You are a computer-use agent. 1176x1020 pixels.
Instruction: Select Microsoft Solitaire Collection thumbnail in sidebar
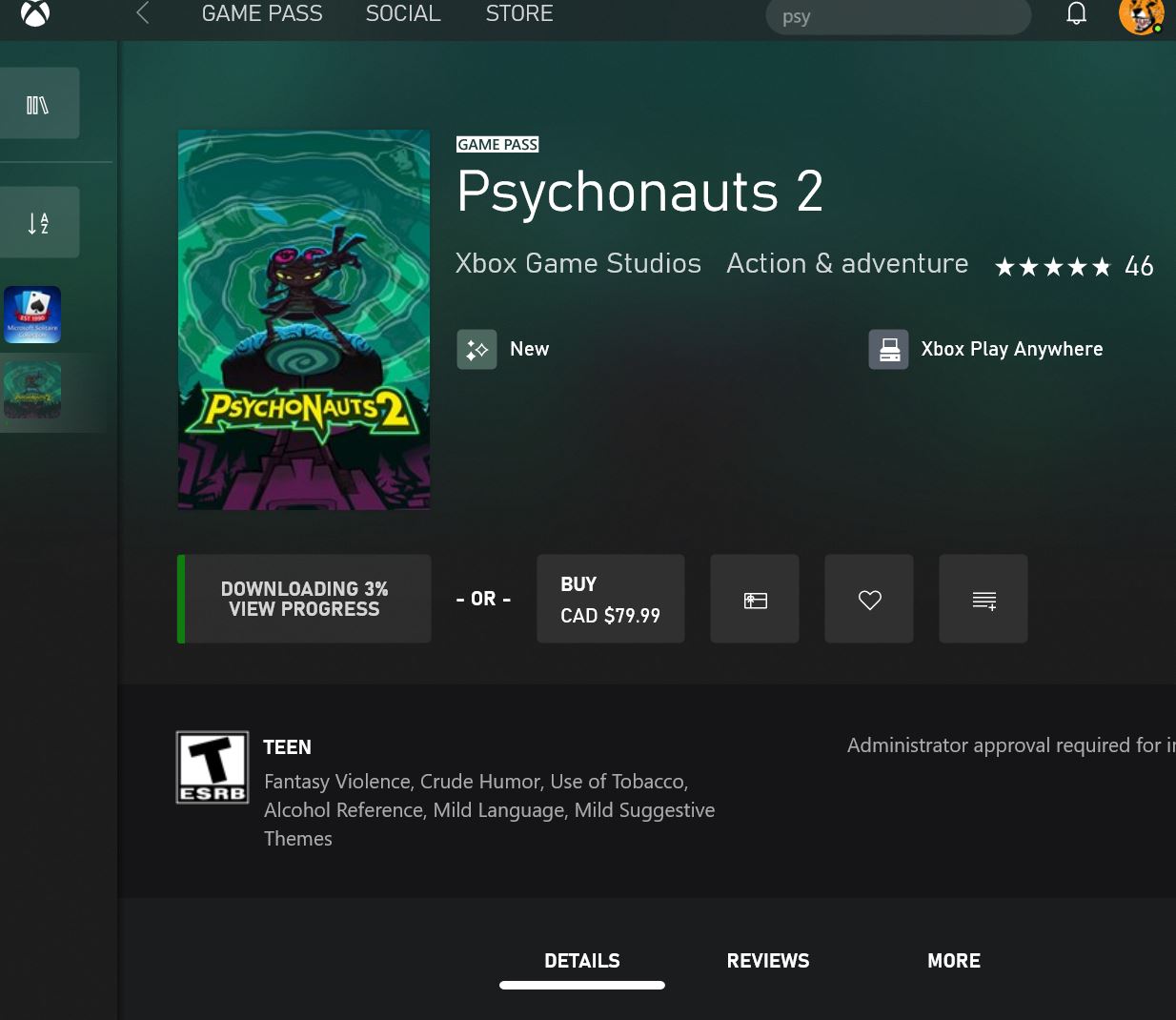(32, 315)
